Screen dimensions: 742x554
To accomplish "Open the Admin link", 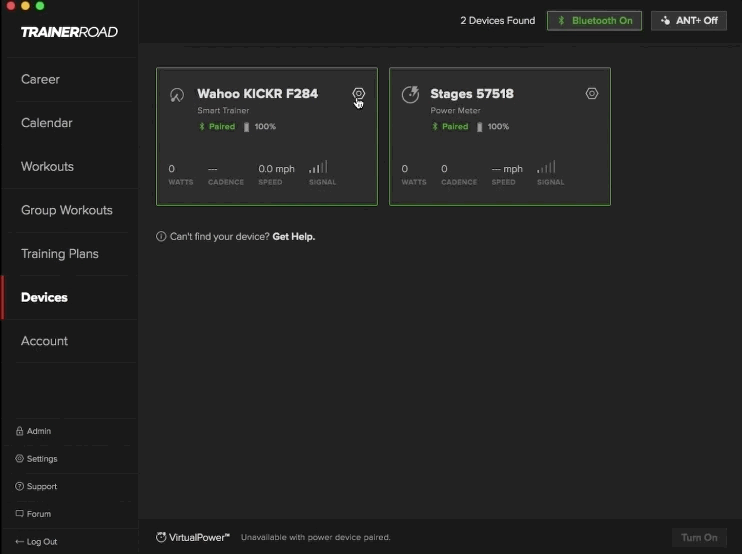I will [x=39, y=431].
